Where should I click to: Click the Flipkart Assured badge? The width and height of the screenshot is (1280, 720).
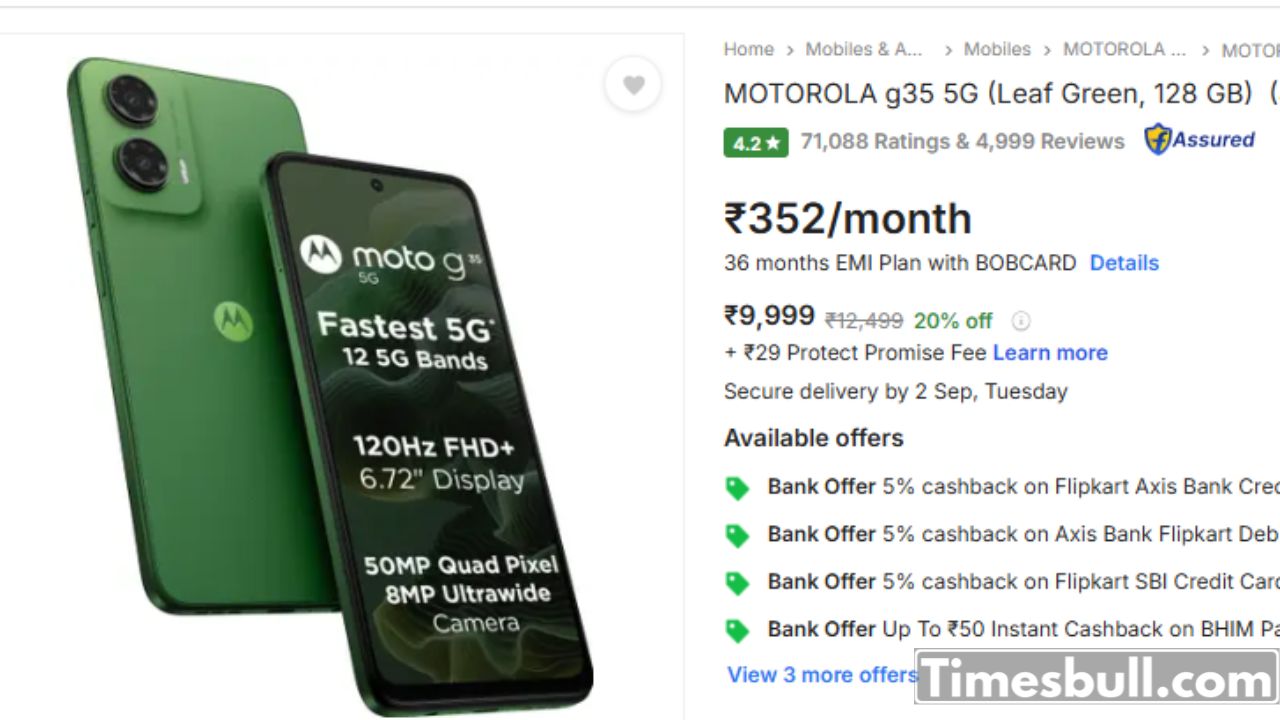click(1199, 140)
